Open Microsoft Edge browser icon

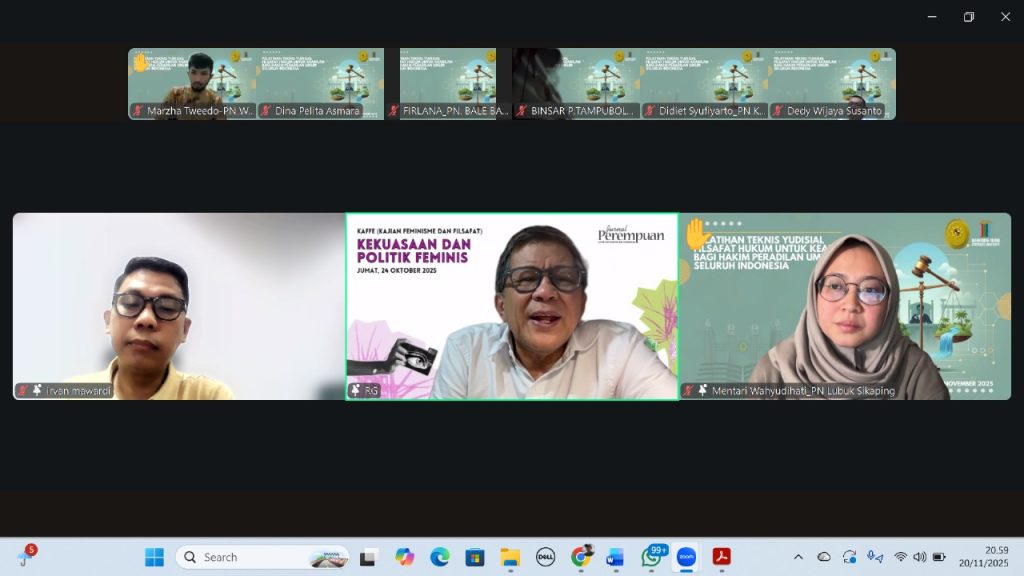[440, 557]
